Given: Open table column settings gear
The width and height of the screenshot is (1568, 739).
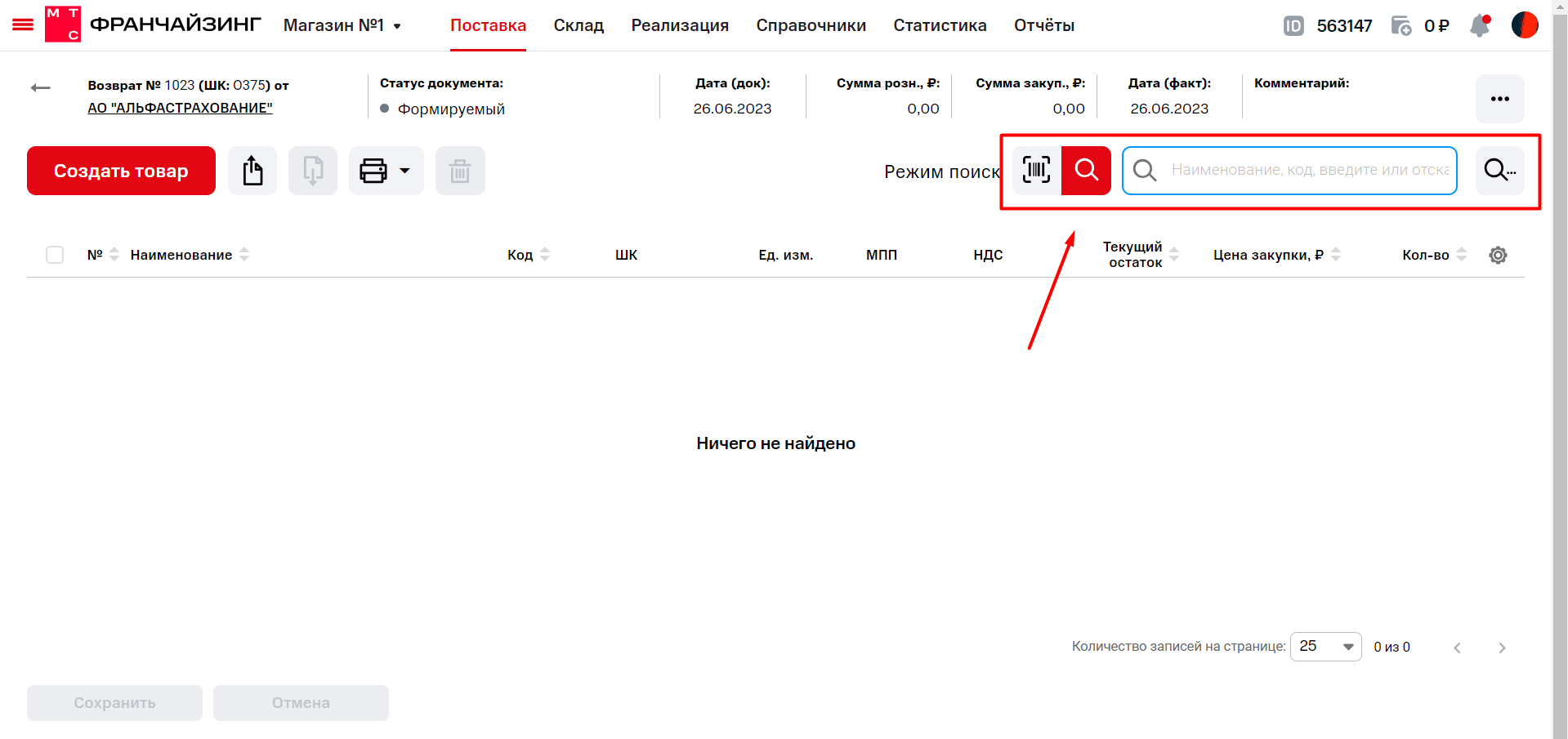Looking at the screenshot, I should pyautogui.click(x=1498, y=255).
